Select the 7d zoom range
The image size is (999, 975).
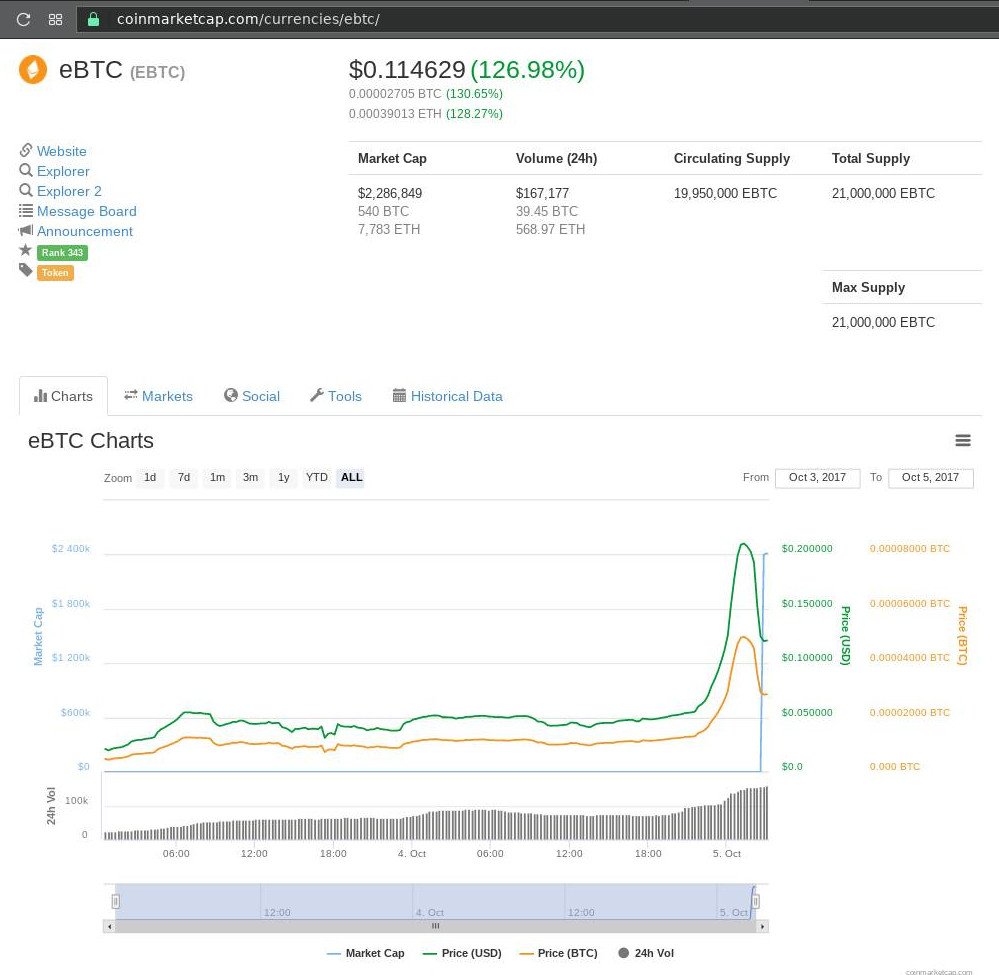[183, 477]
